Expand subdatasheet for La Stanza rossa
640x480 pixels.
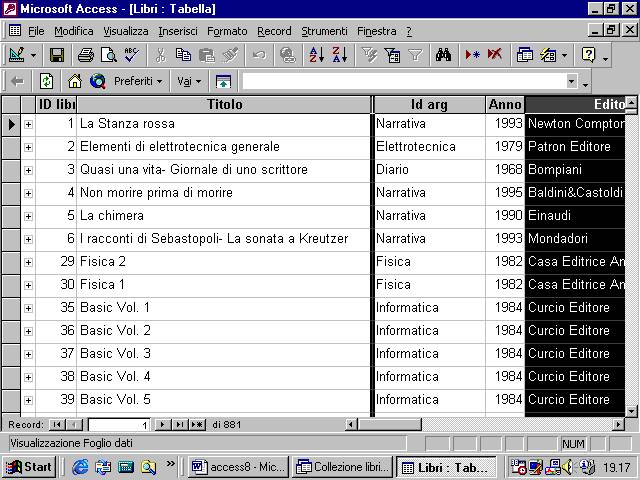click(28, 124)
